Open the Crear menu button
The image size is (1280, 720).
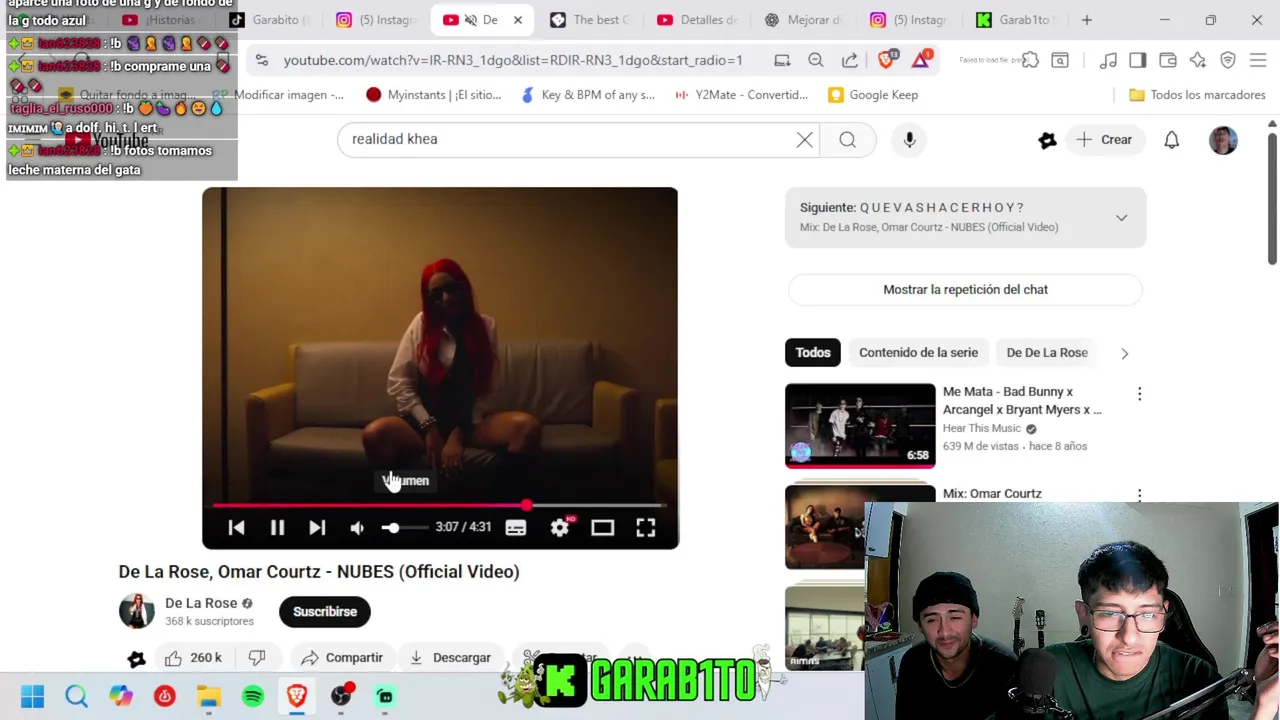(x=1105, y=140)
